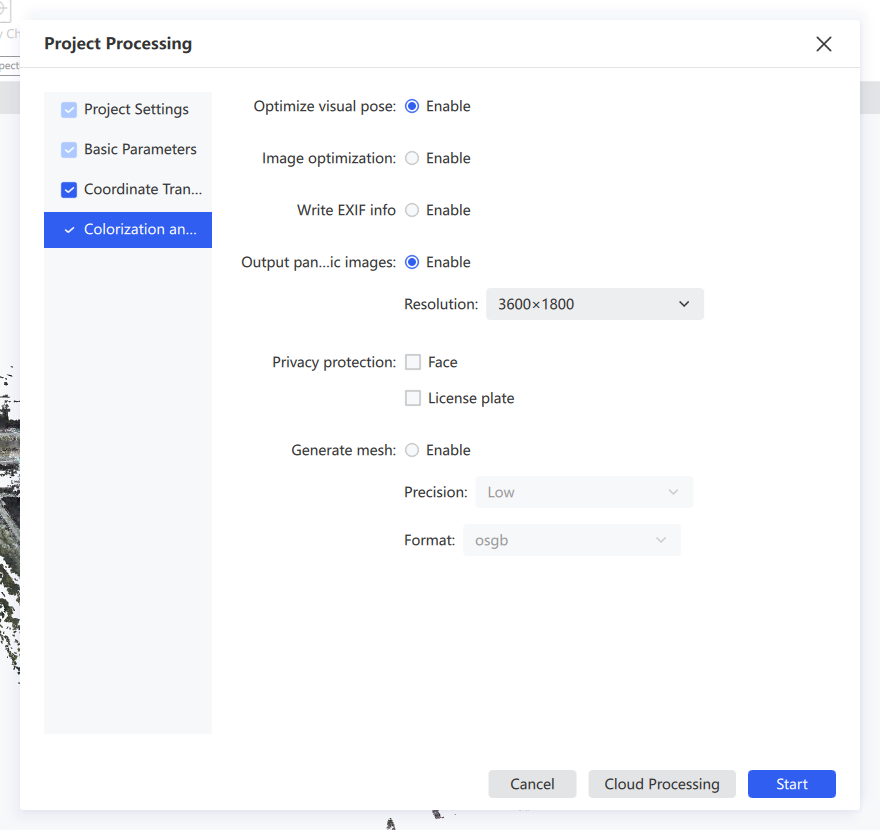Click the Cancel button
Viewport: 880px width, 830px height.
pyautogui.click(x=532, y=784)
